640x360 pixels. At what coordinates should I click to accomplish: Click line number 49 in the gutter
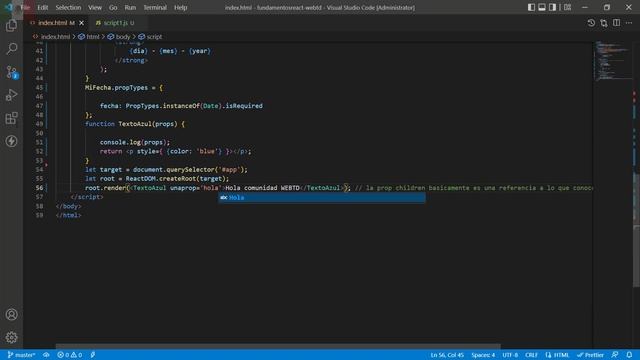[39, 124]
